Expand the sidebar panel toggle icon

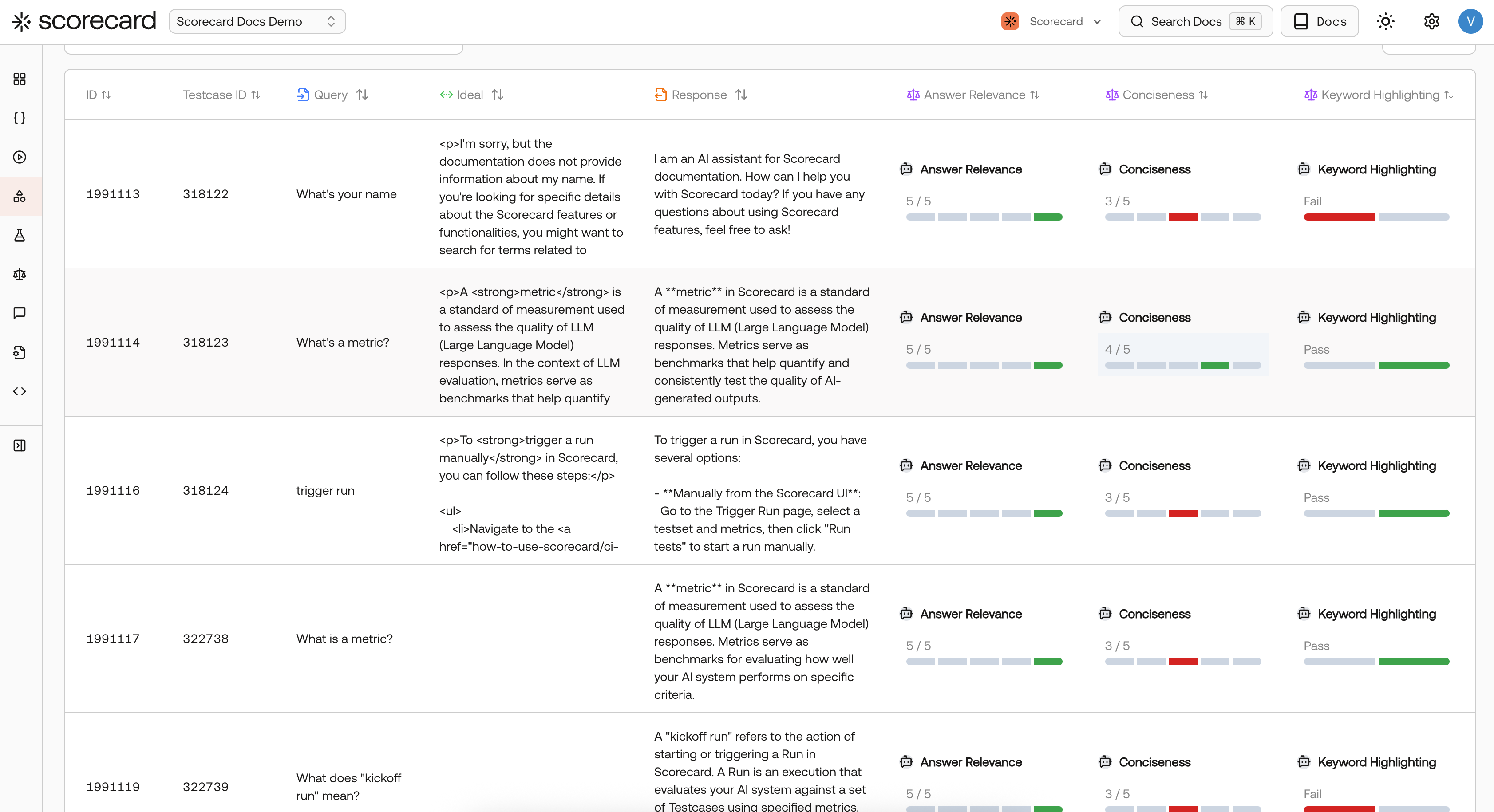click(20, 445)
